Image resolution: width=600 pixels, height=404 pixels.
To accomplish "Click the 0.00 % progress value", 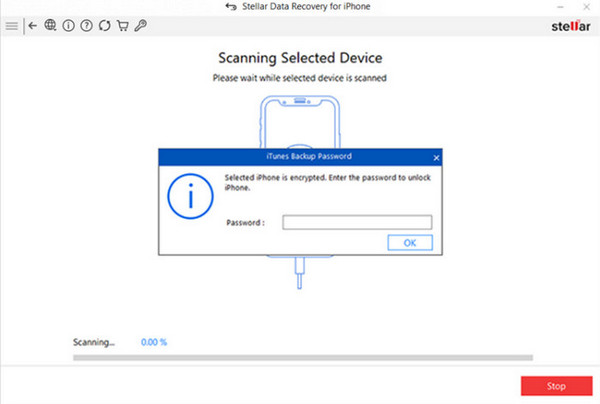I will tap(154, 342).
